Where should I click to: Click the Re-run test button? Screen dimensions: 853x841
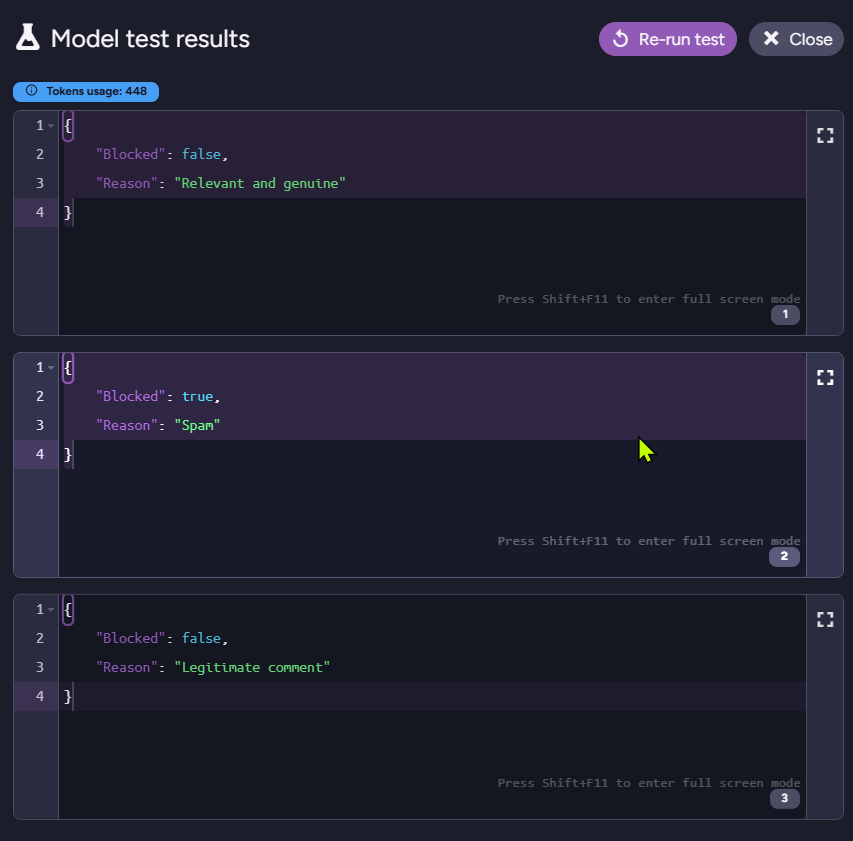click(667, 39)
